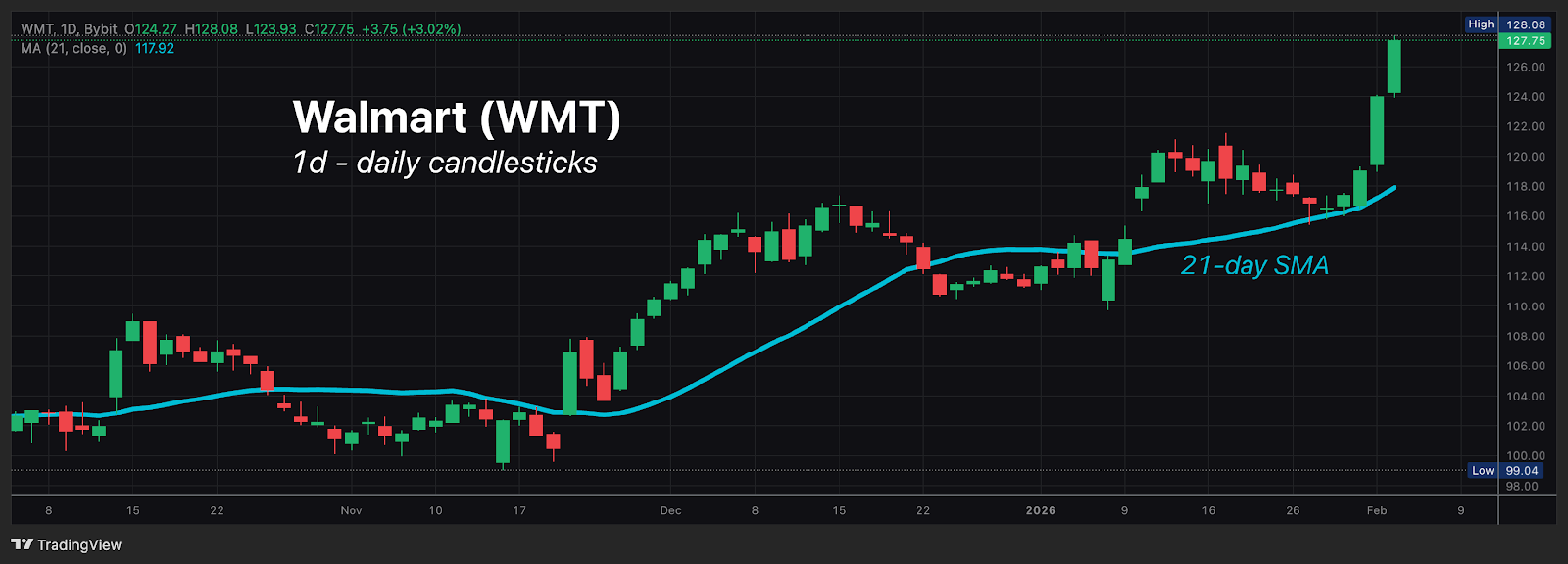
Task: Click the High 128.08 price axis label
Action: click(x=1508, y=24)
